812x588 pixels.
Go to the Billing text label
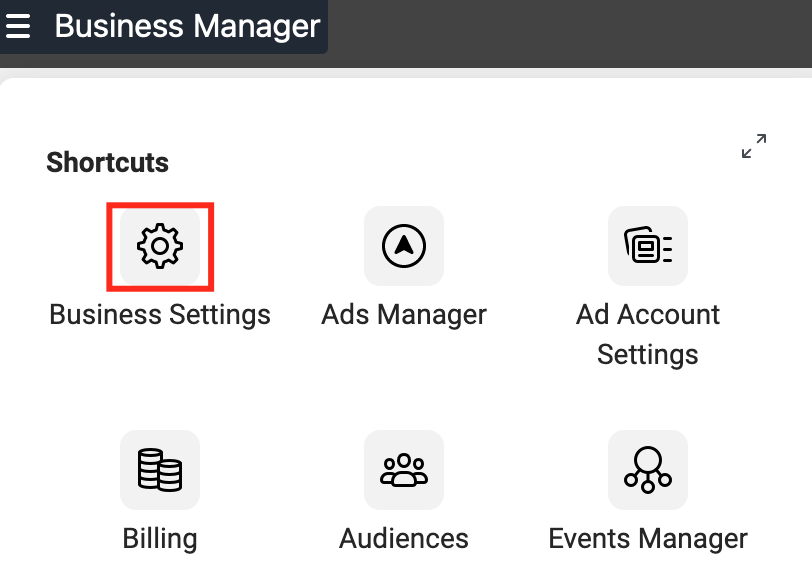point(160,539)
